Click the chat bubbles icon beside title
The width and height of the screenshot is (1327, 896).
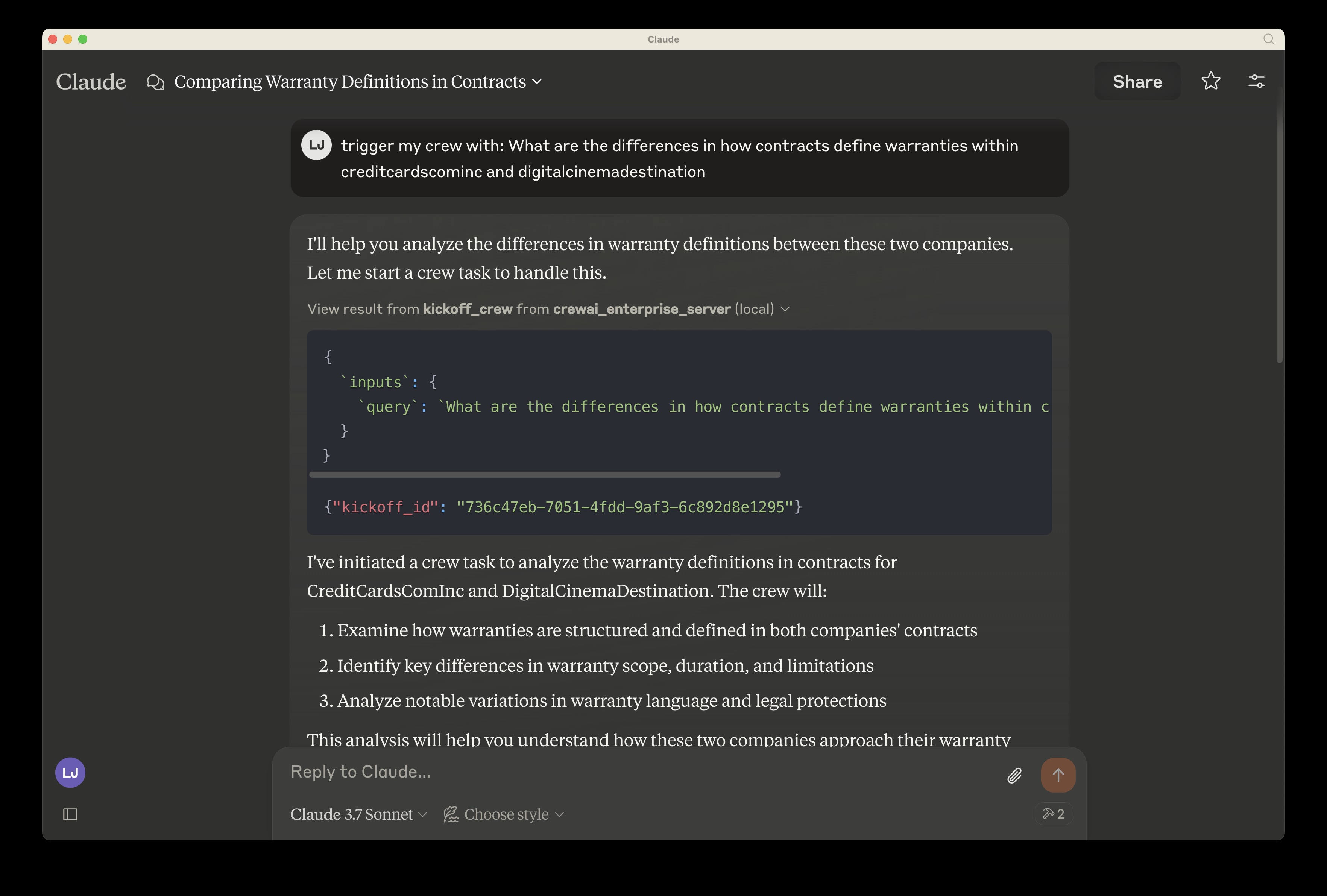pyautogui.click(x=155, y=82)
